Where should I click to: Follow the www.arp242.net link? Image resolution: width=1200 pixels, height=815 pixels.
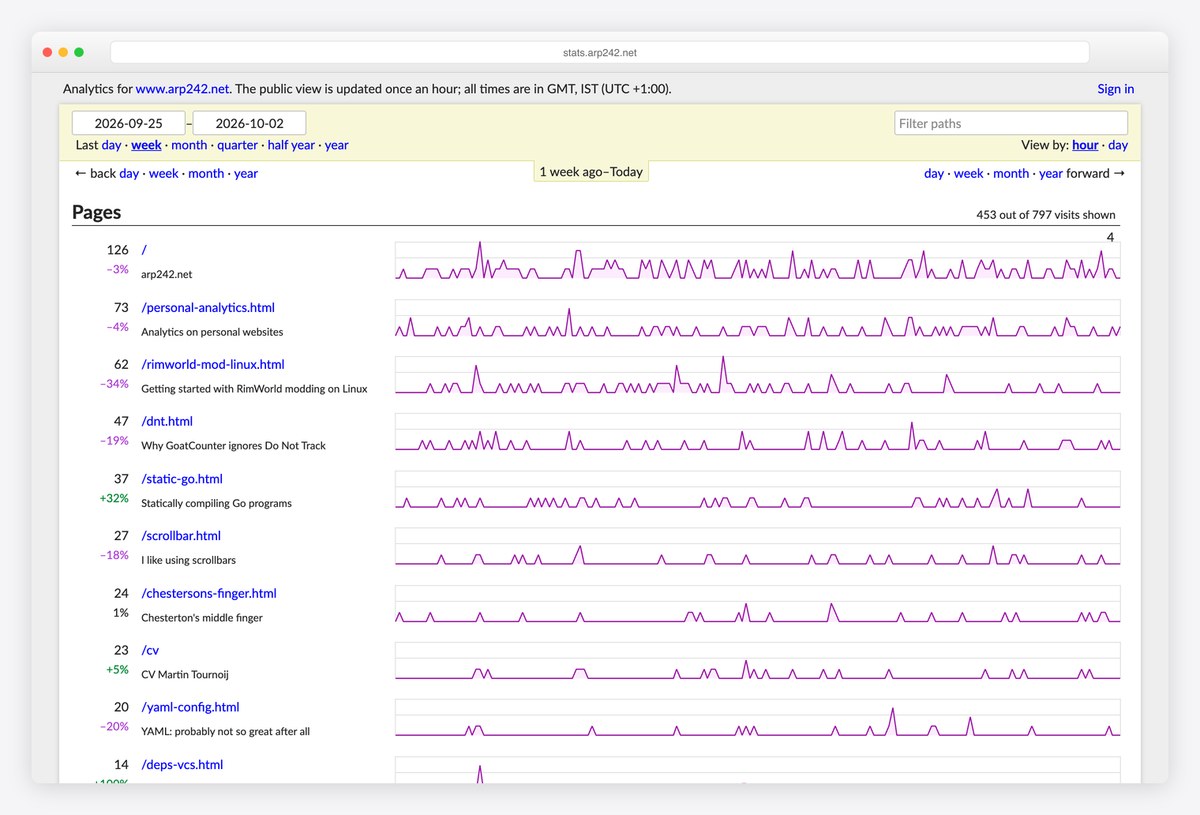pos(182,89)
